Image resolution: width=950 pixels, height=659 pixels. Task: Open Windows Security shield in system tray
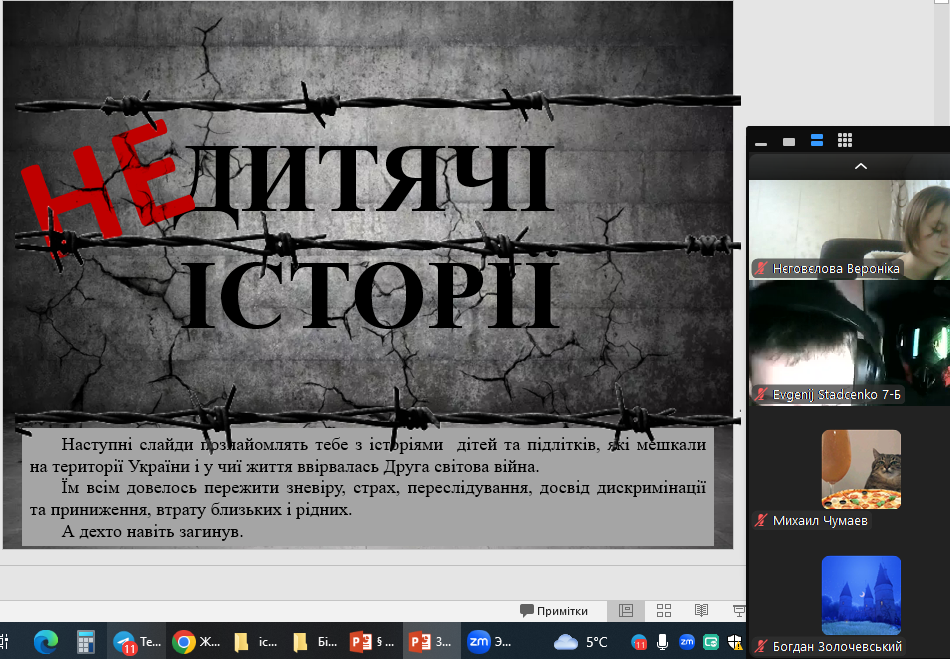(x=735, y=642)
